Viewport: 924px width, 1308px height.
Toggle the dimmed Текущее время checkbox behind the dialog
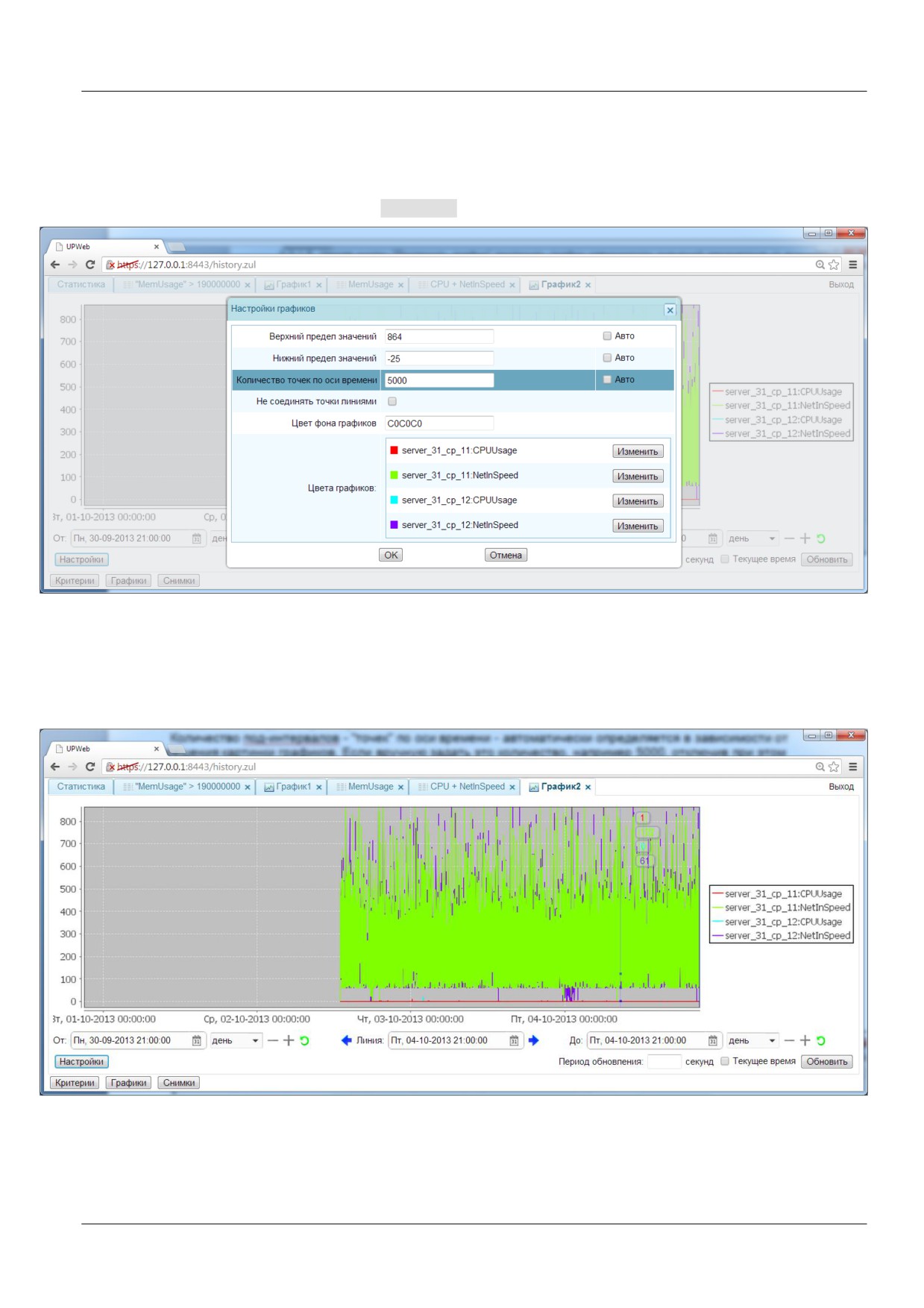point(725,559)
